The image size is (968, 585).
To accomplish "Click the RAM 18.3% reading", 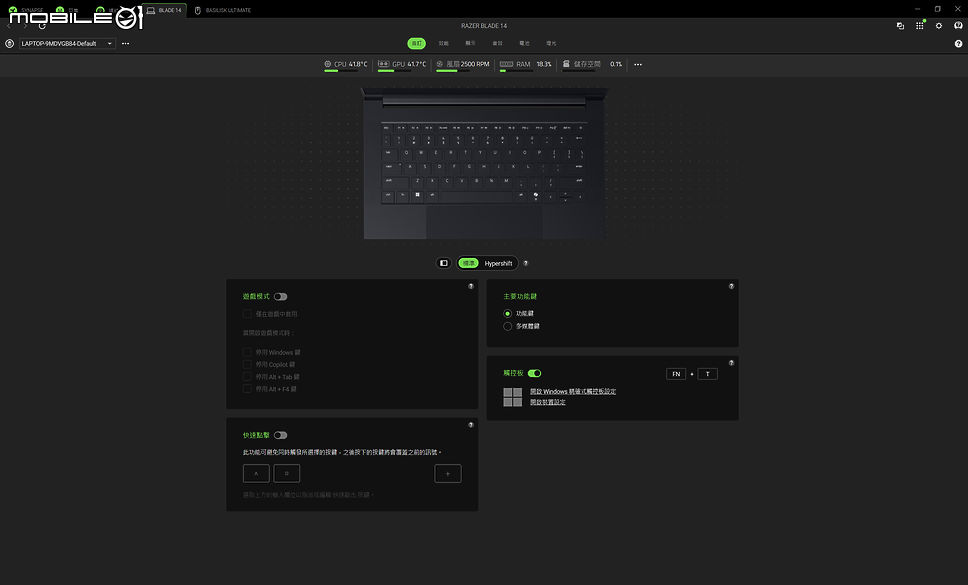I will tap(544, 64).
